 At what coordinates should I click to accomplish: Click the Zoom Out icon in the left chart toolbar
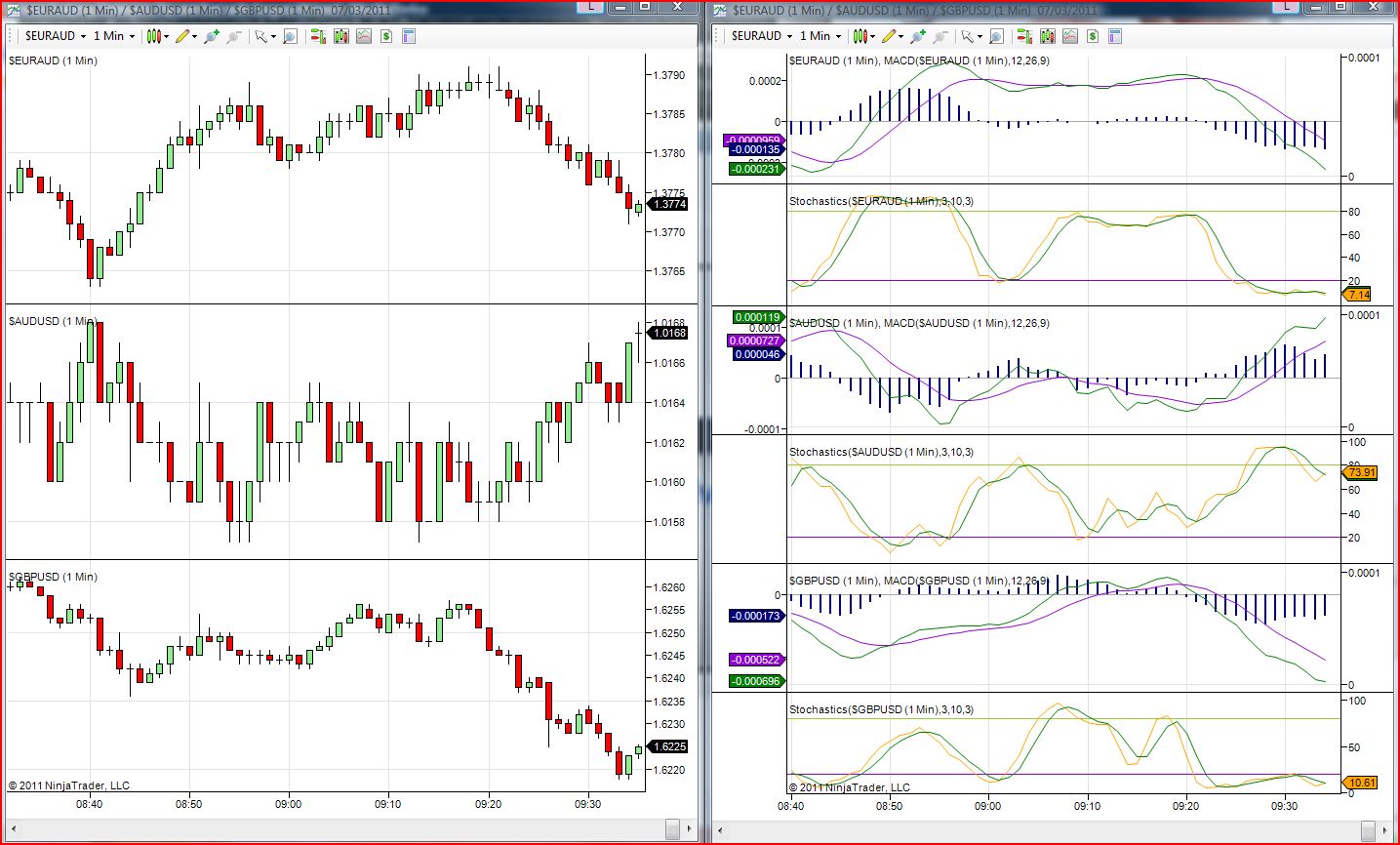pos(234,36)
